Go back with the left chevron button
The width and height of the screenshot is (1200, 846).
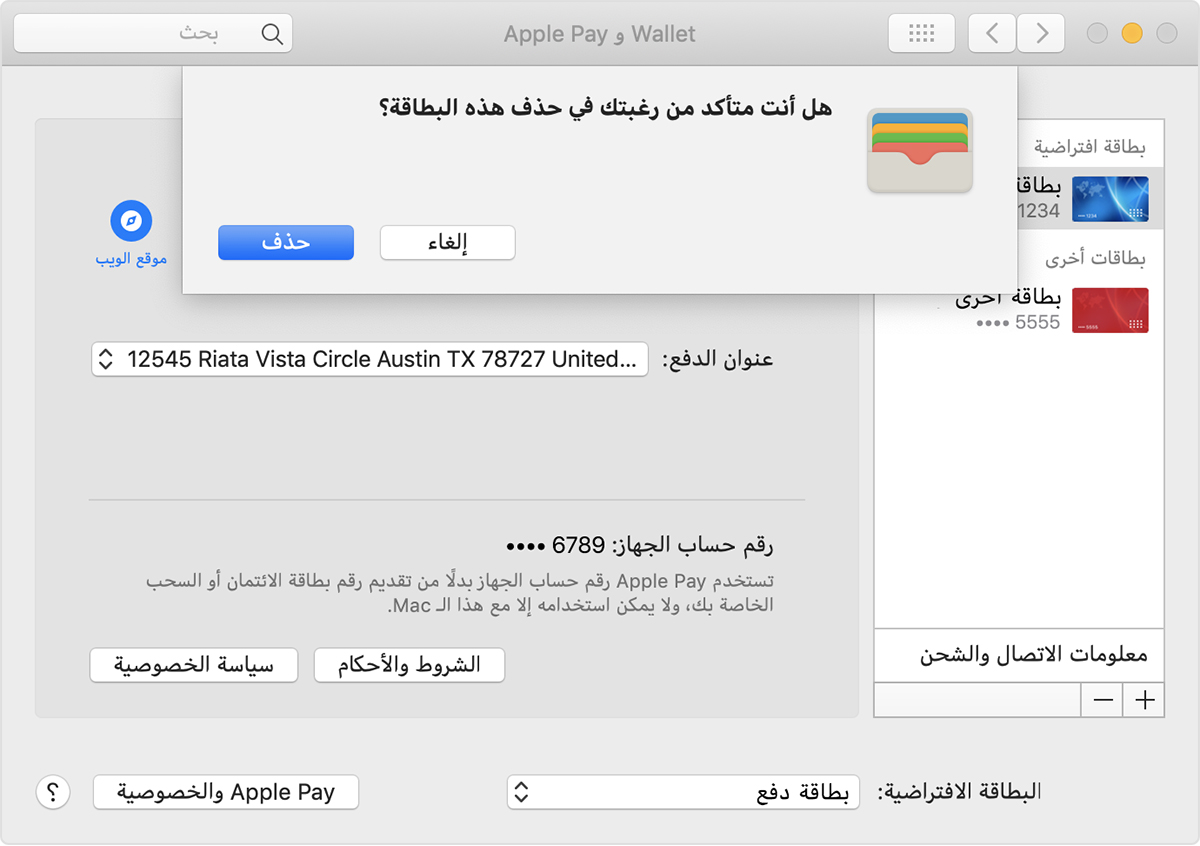pos(992,33)
